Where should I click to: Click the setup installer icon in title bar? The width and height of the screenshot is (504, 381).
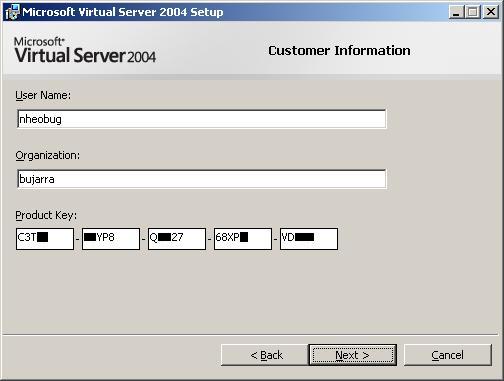(x=12, y=12)
